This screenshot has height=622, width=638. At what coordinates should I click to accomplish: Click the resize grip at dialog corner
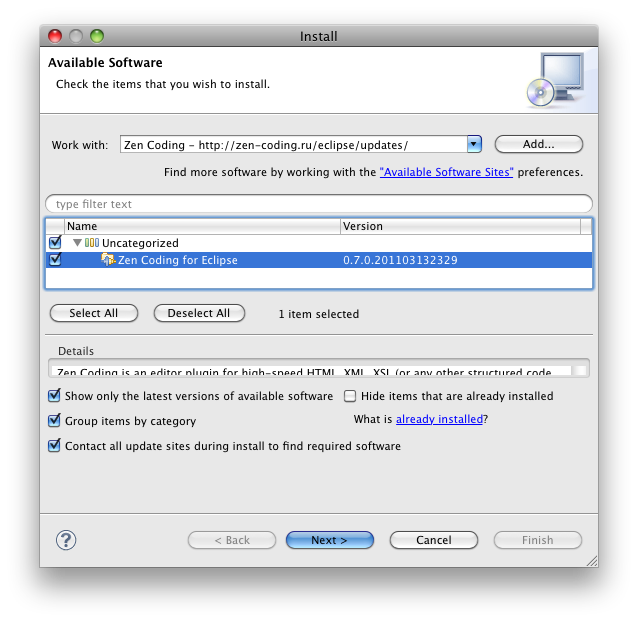coord(592,561)
